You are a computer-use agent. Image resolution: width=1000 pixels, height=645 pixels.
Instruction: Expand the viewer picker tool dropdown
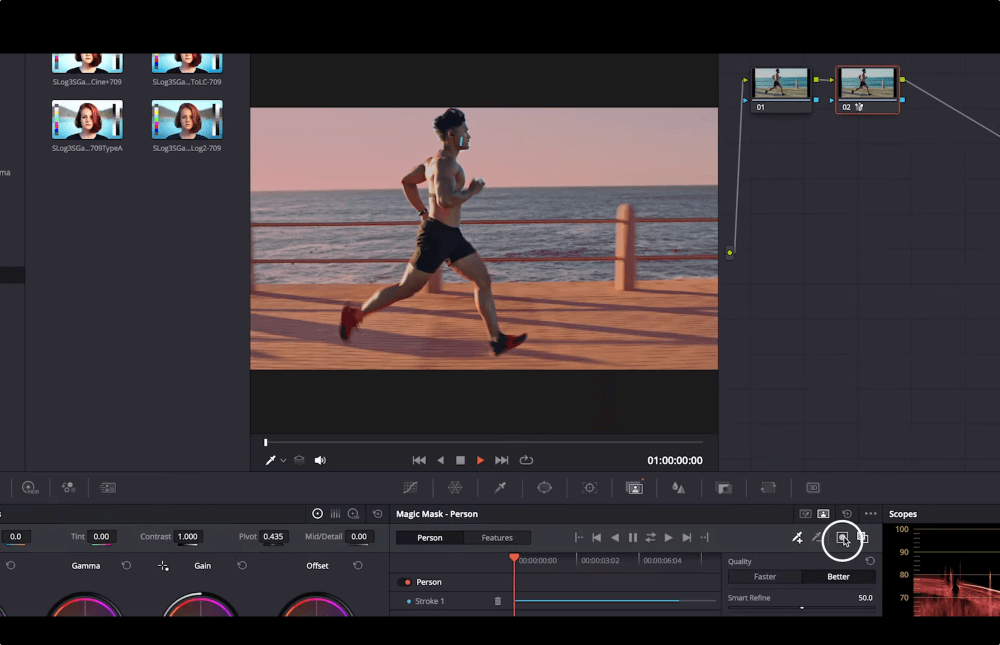click(283, 461)
